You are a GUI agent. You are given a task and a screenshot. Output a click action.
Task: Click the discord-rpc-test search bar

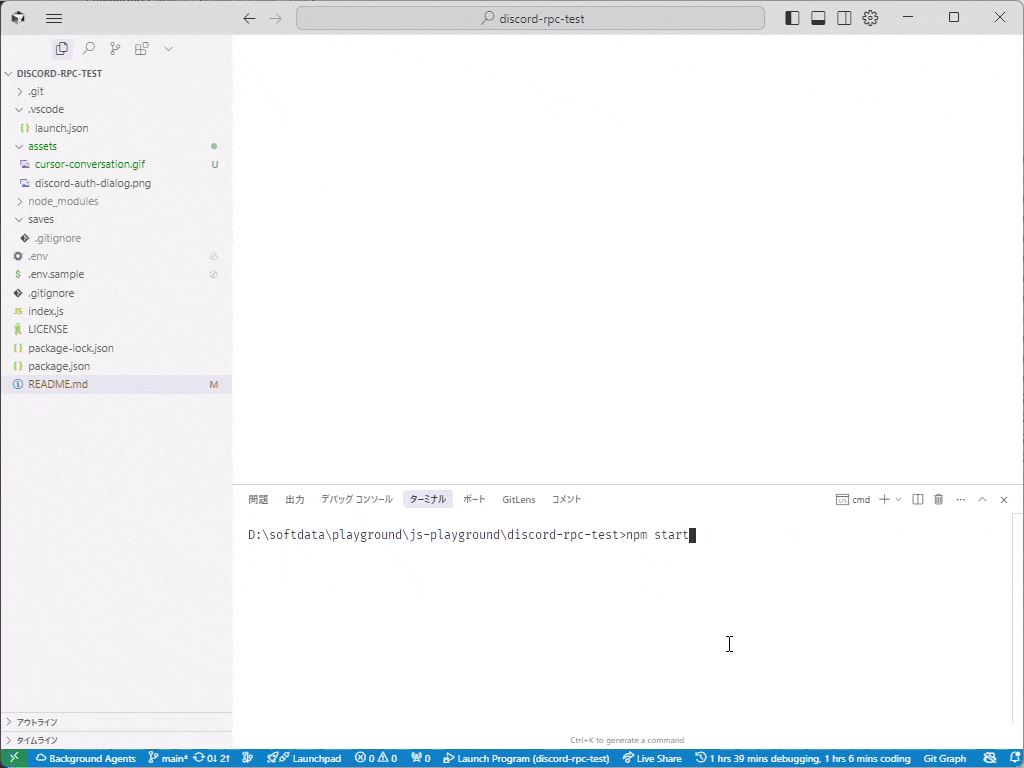[x=530, y=18]
